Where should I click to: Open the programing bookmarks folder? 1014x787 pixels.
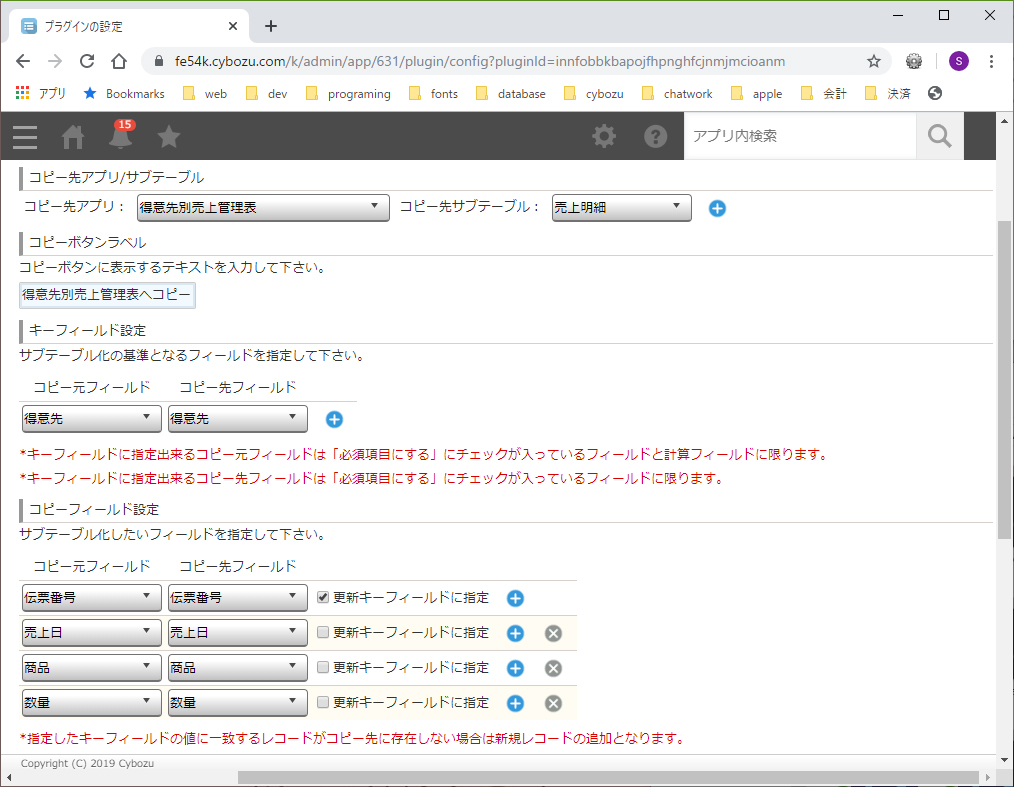tap(348, 94)
